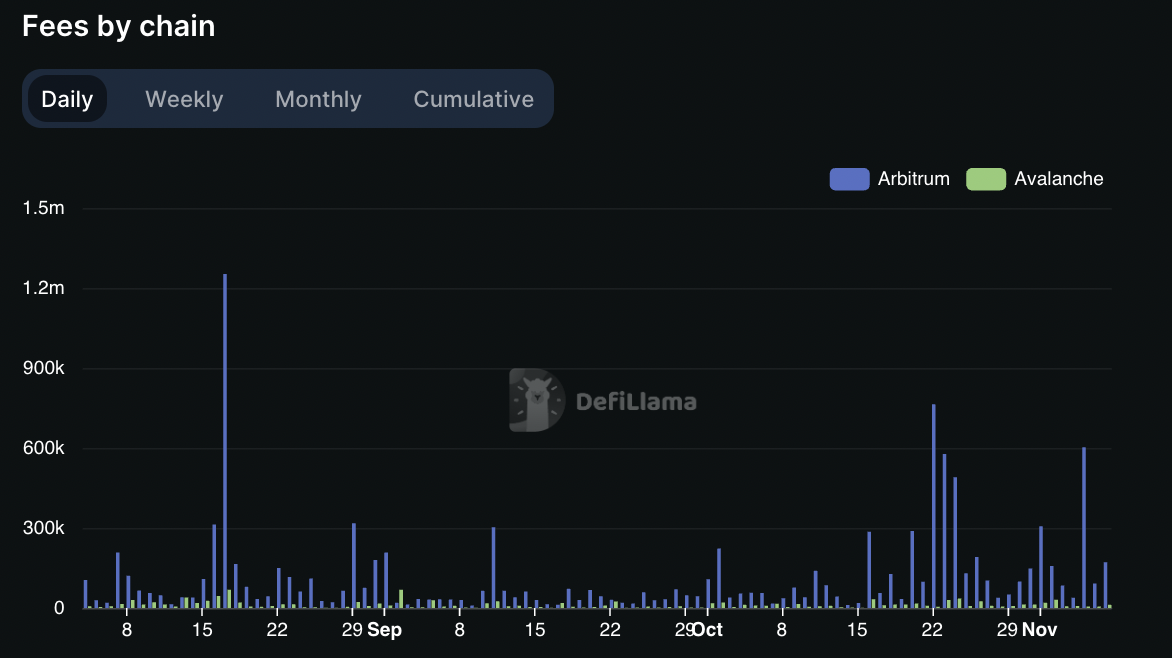Image resolution: width=1172 pixels, height=658 pixels.
Task: Click the "Fees by chain" title
Action: point(118,26)
